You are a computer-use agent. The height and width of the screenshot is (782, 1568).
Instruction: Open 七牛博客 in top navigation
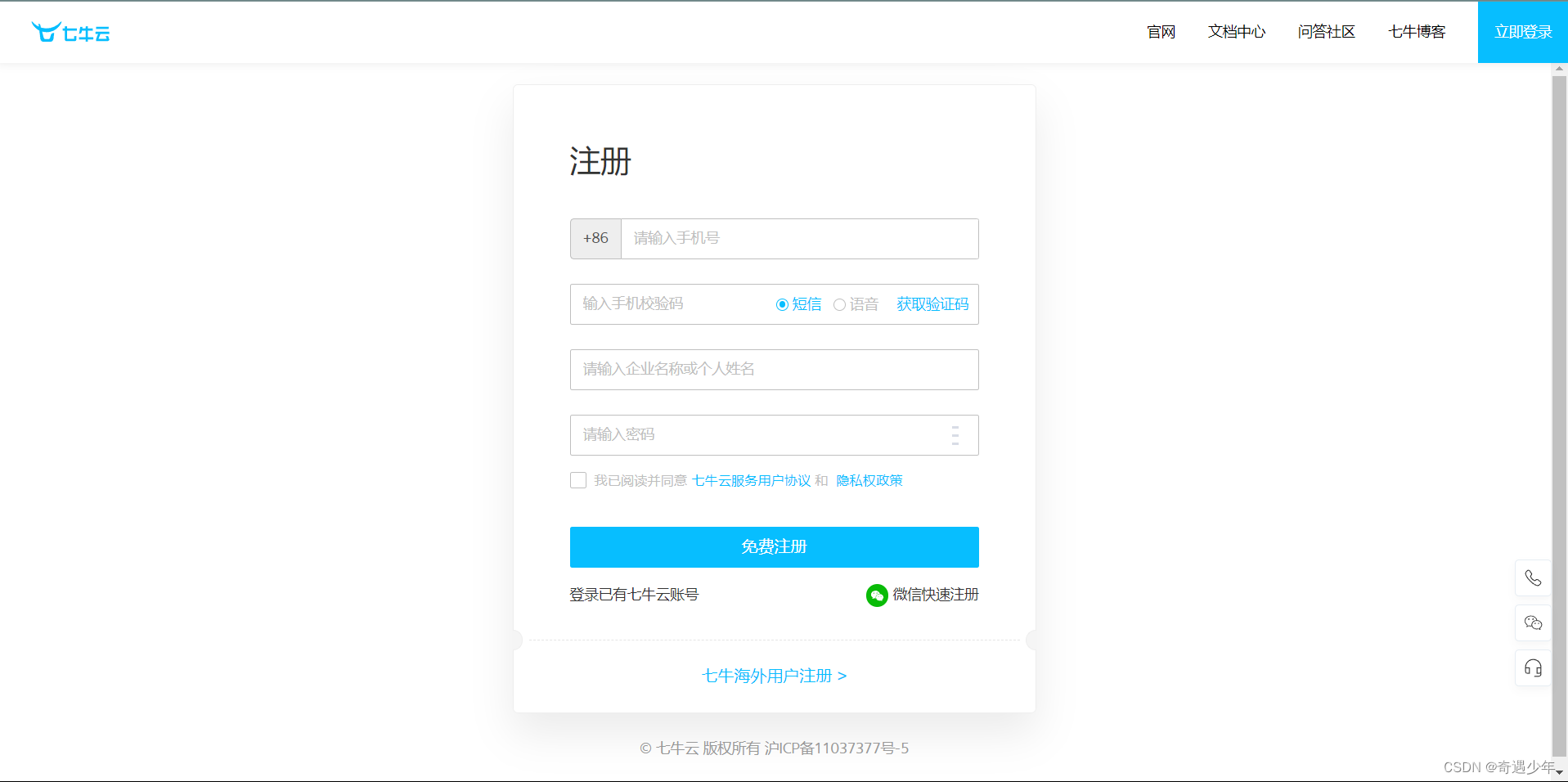(x=1417, y=32)
